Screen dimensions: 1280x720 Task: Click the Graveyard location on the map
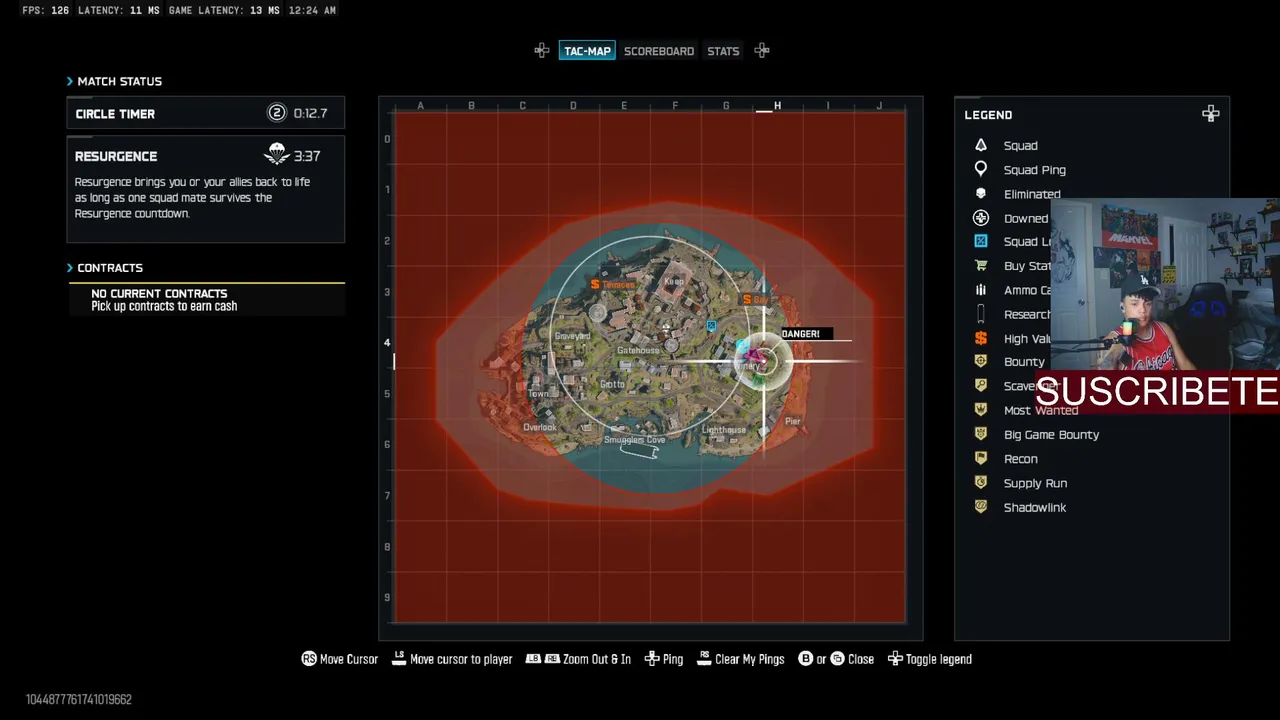(x=572, y=336)
